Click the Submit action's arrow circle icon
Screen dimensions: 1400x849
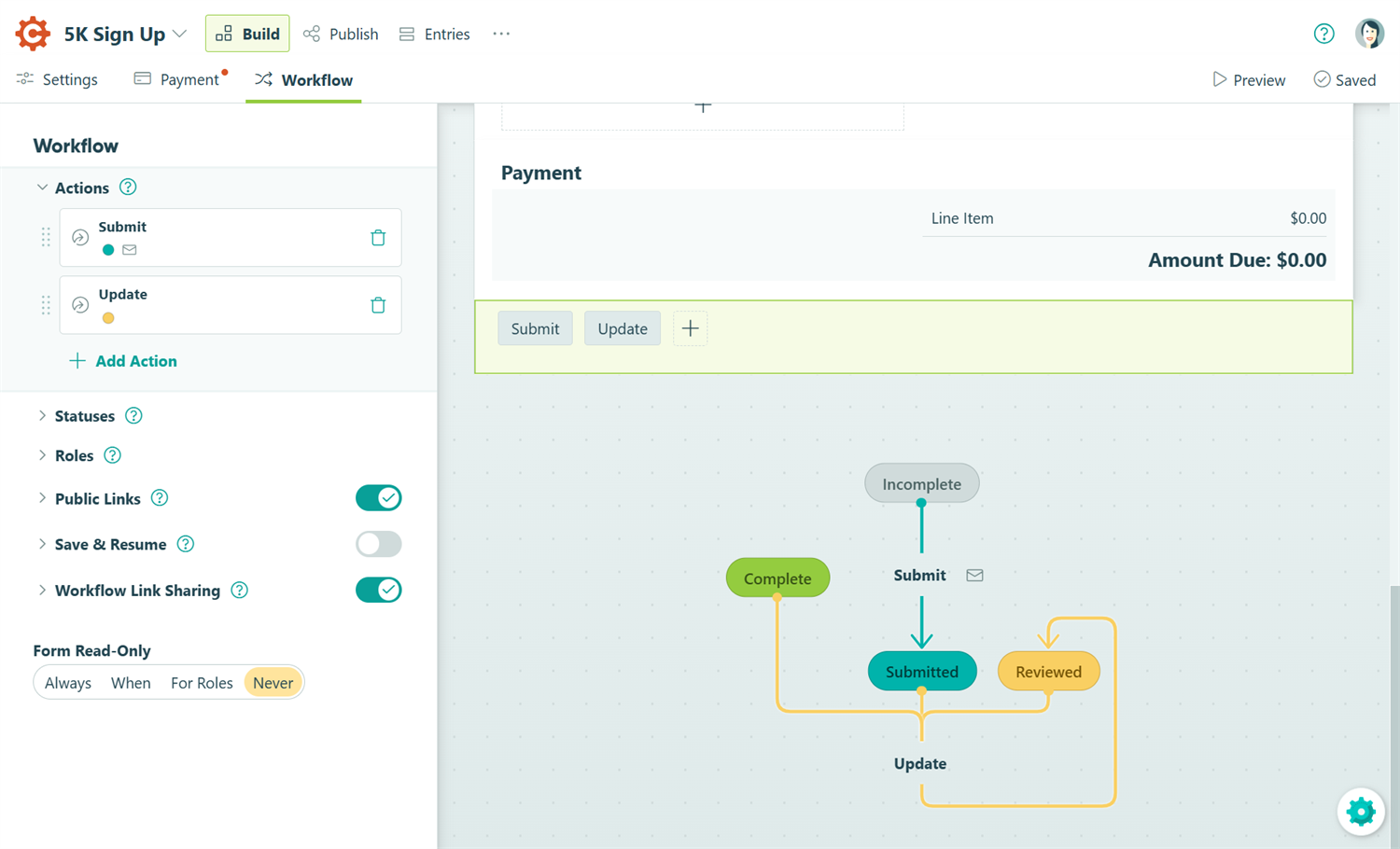click(80, 238)
